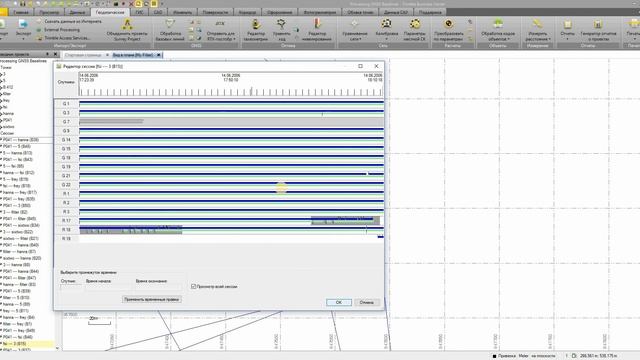Open Trimble Access Services
640x360 pixels.
tap(63, 38)
